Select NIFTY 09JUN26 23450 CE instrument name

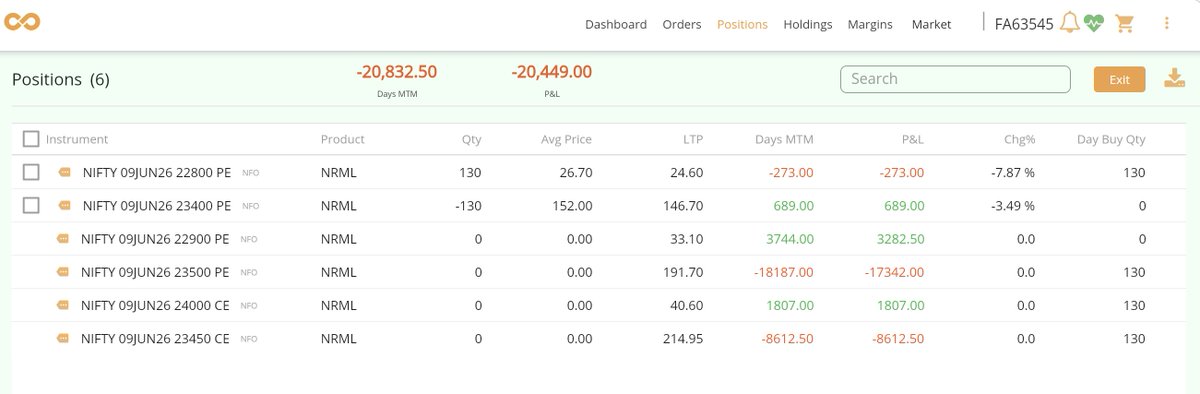coord(155,340)
